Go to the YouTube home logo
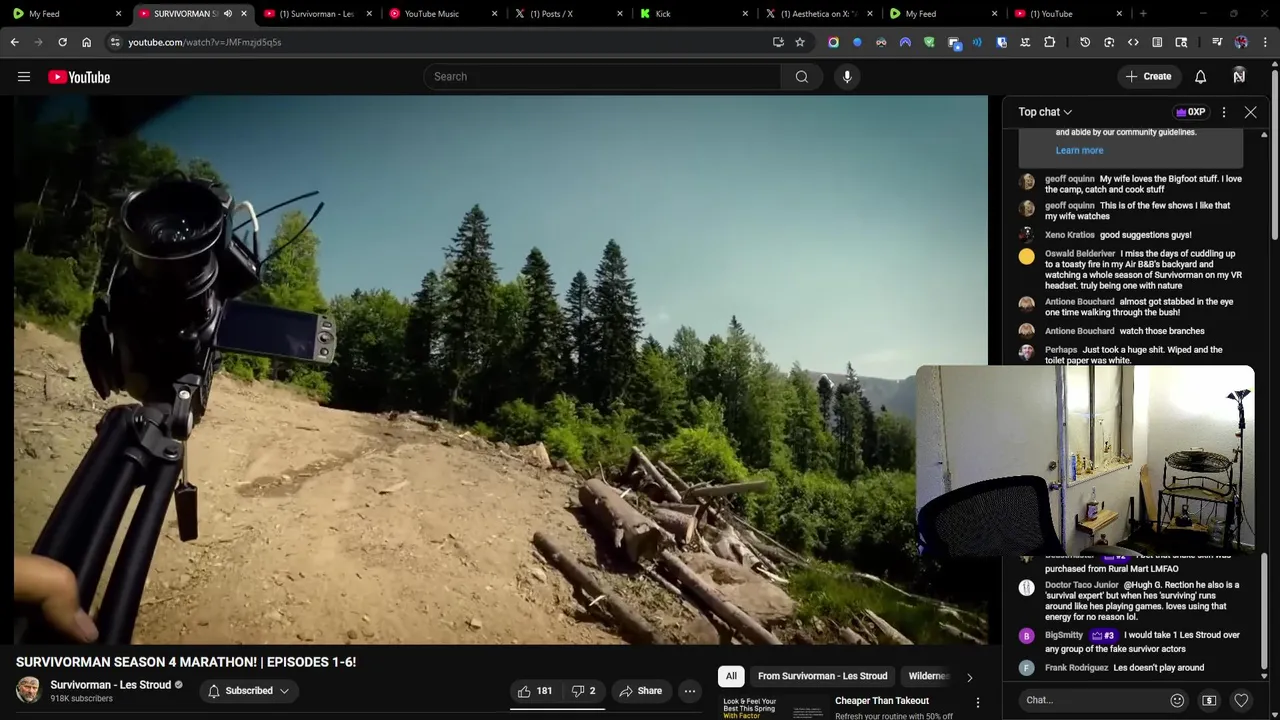This screenshot has width=1280, height=720. coord(79,77)
